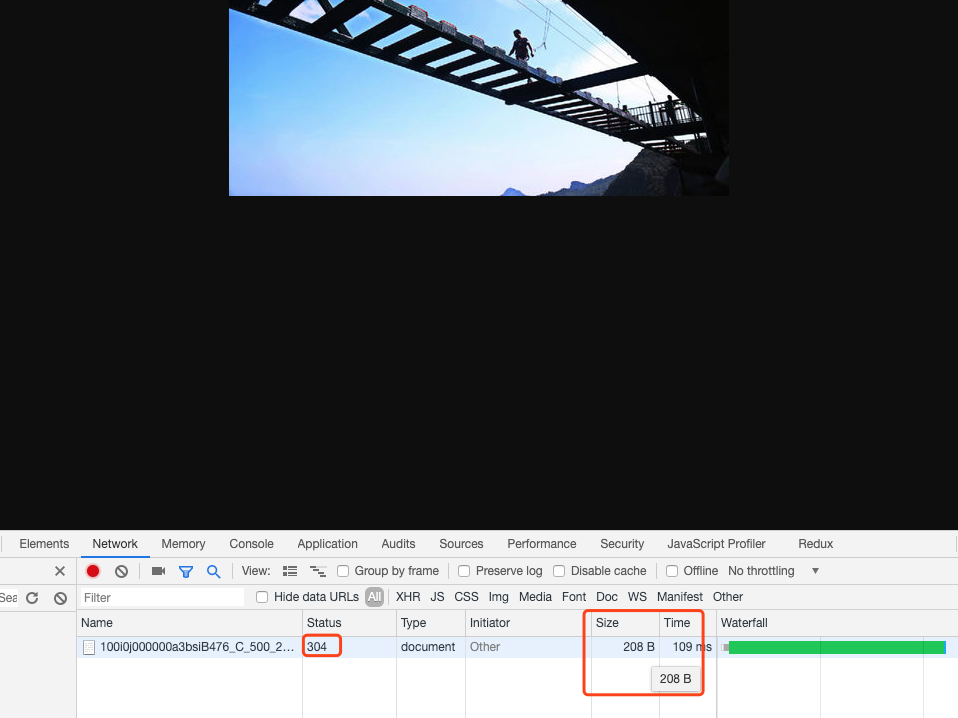Screen dimensions: 958x718
Task: Toggle the blue filter funnel icon
Action: pyautogui.click(x=186, y=571)
